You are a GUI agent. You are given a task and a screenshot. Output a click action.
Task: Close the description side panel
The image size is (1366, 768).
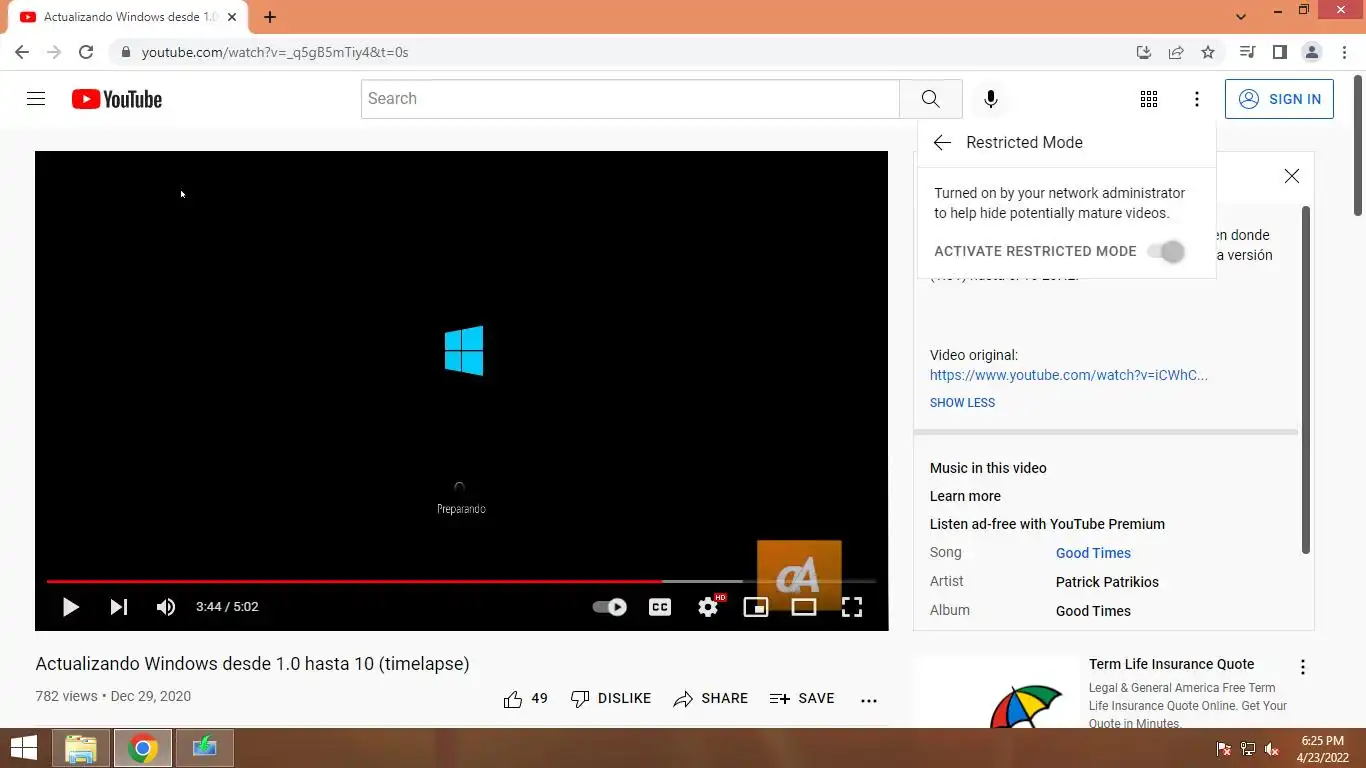(1292, 176)
